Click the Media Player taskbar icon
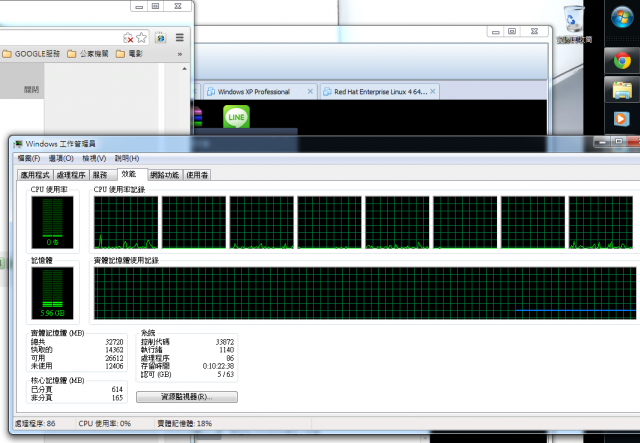 coord(622,119)
